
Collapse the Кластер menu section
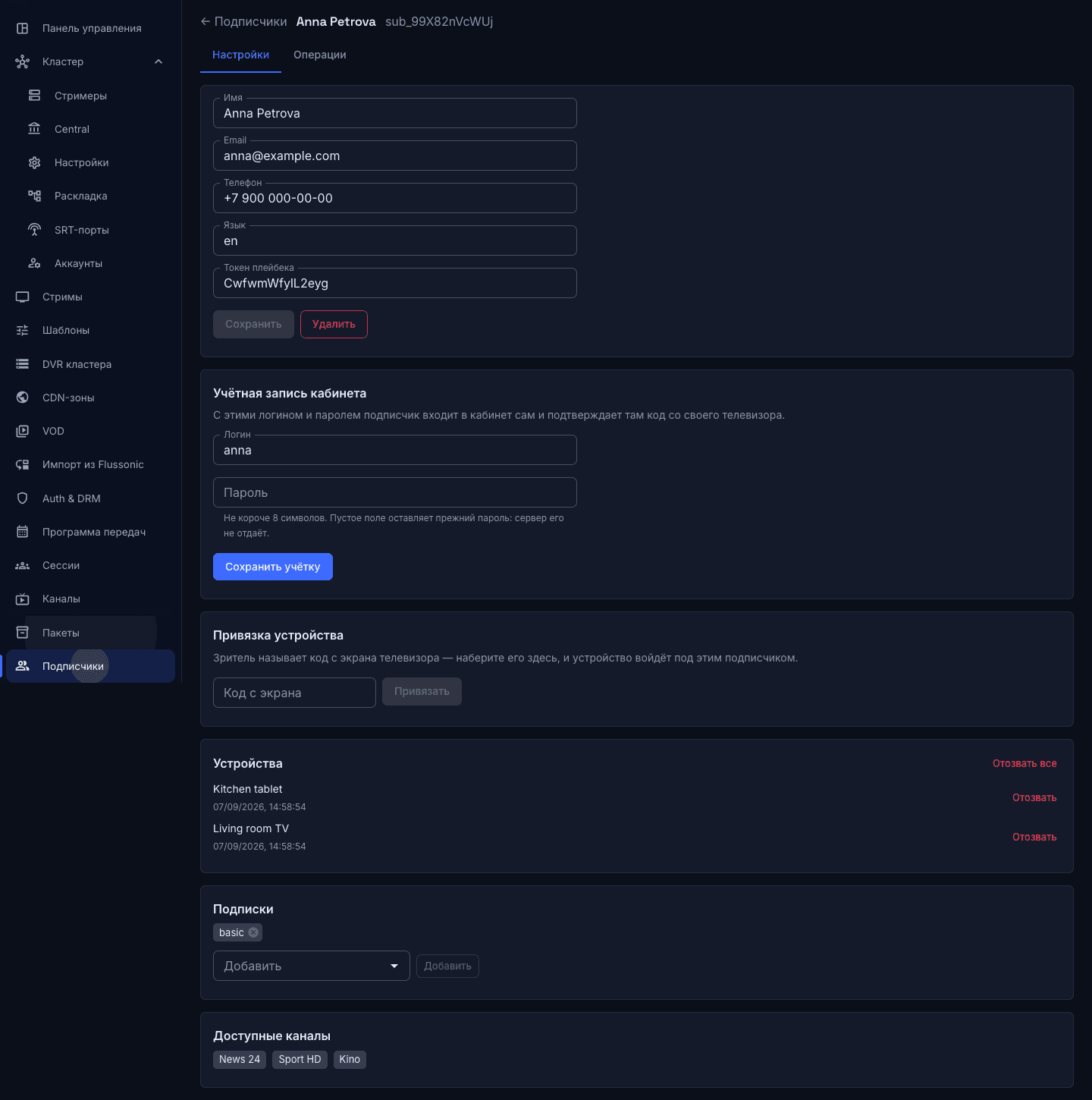[x=158, y=61]
